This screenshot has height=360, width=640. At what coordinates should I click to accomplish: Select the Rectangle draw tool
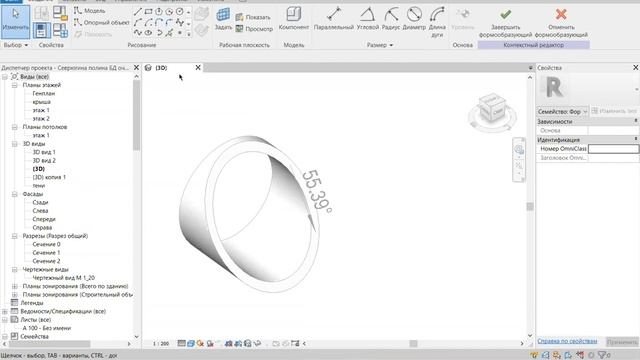point(149,11)
